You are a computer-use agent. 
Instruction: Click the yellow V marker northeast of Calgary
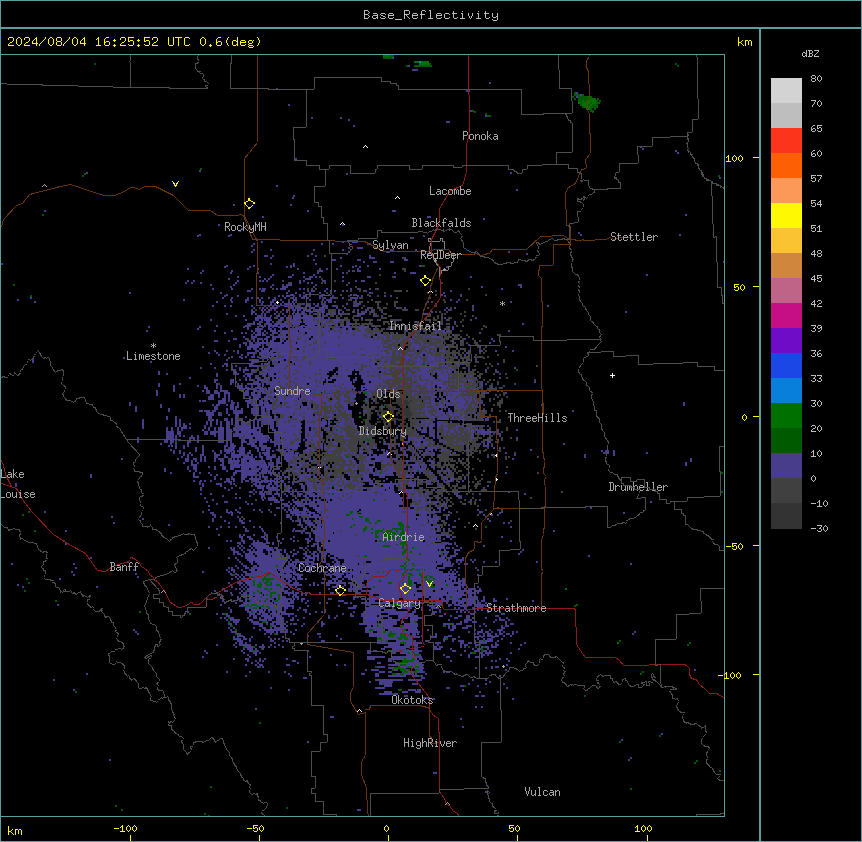[x=429, y=584]
